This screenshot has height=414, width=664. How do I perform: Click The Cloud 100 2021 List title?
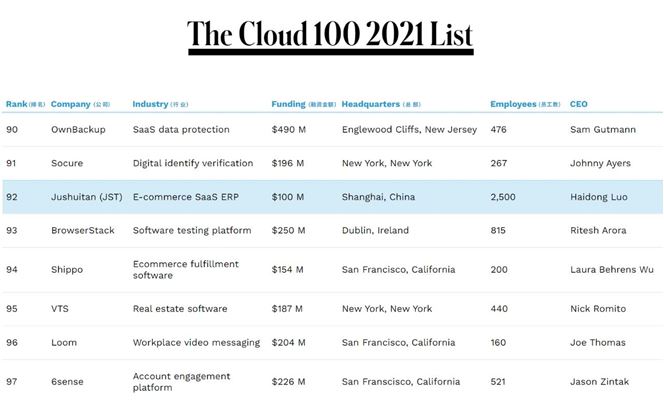pos(330,34)
